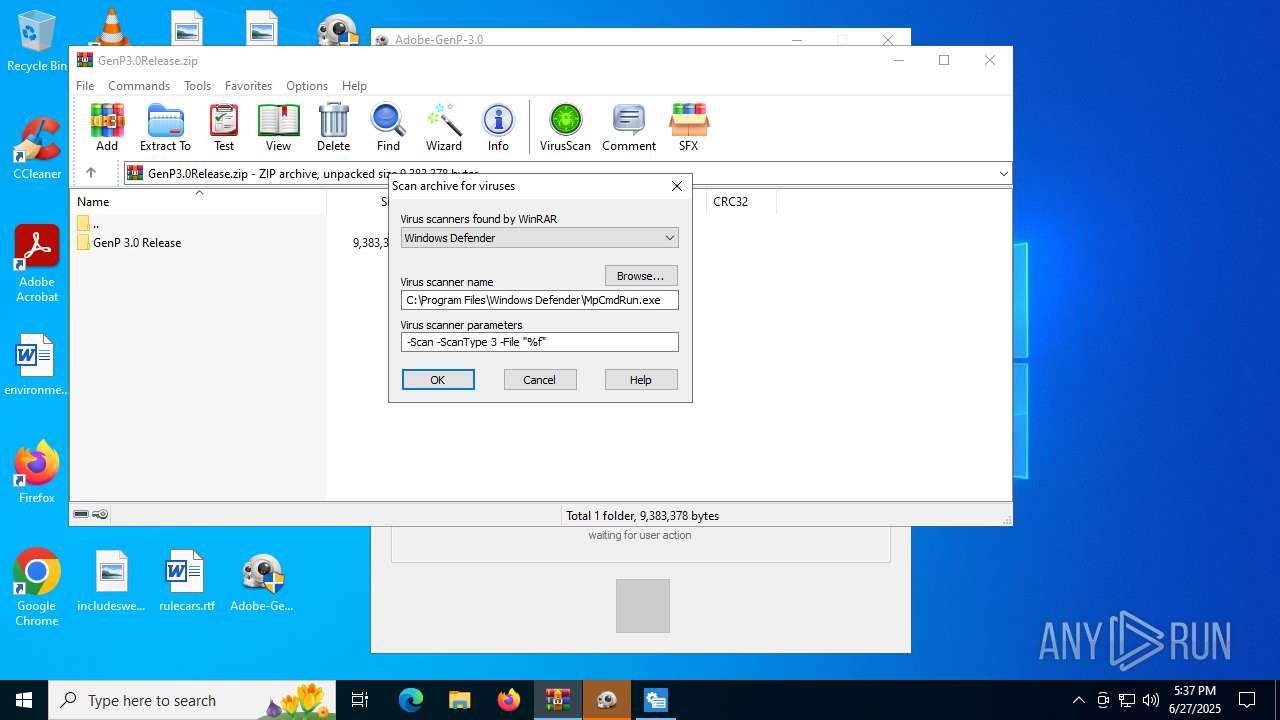The width and height of the screenshot is (1280, 720).
Task: Click the Info toolbar icon
Action: click(x=498, y=127)
